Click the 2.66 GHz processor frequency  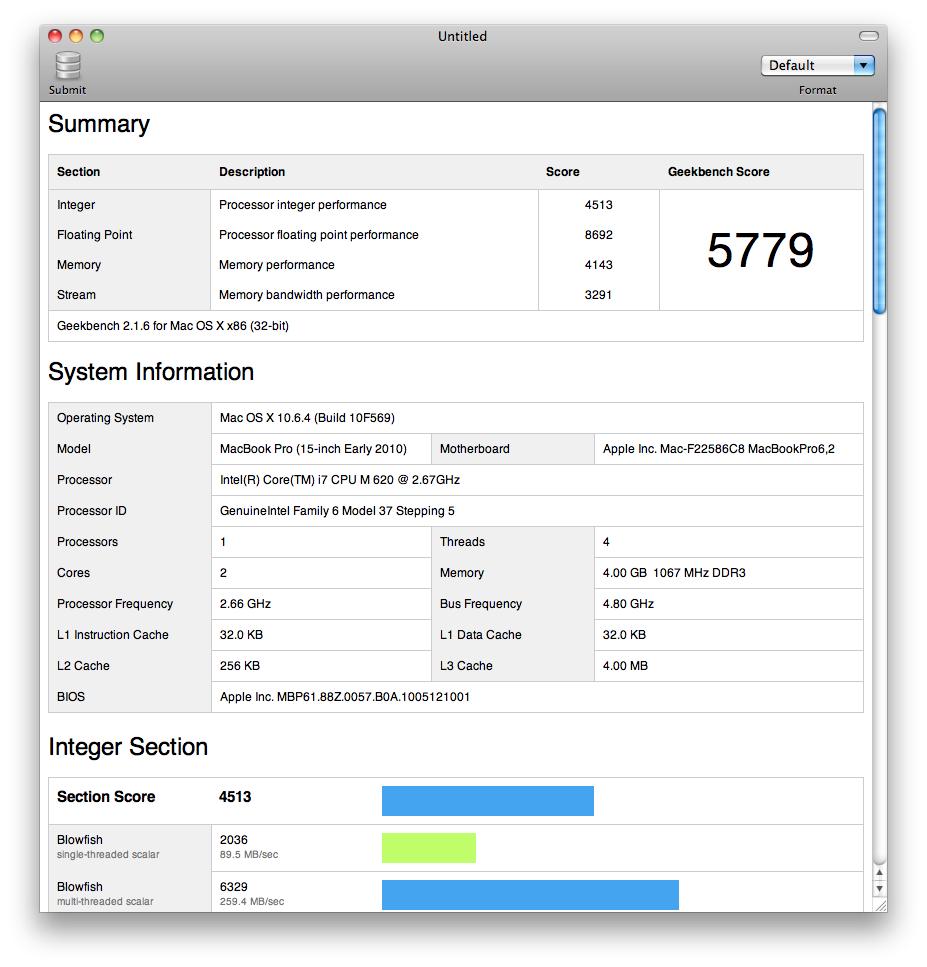pyautogui.click(x=245, y=604)
